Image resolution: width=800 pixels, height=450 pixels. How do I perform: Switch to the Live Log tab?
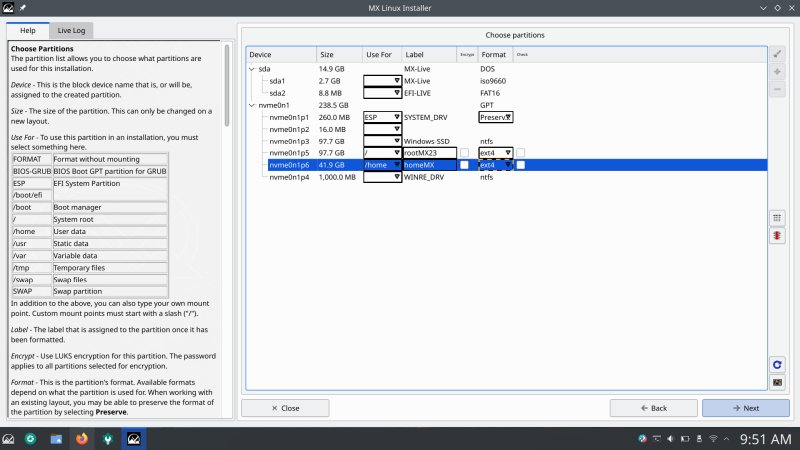tap(71, 31)
